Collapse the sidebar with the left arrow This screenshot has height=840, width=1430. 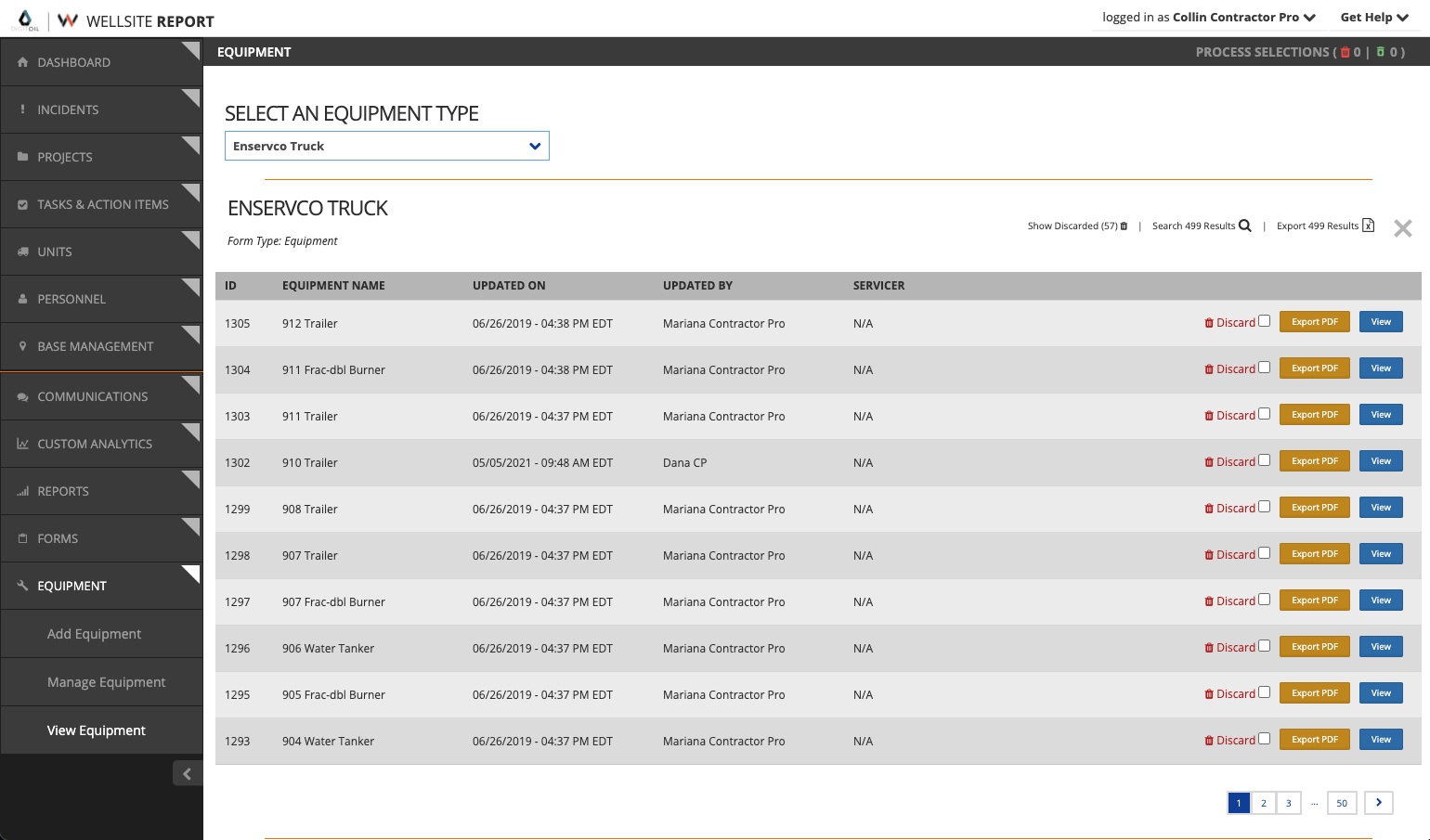pos(187,773)
